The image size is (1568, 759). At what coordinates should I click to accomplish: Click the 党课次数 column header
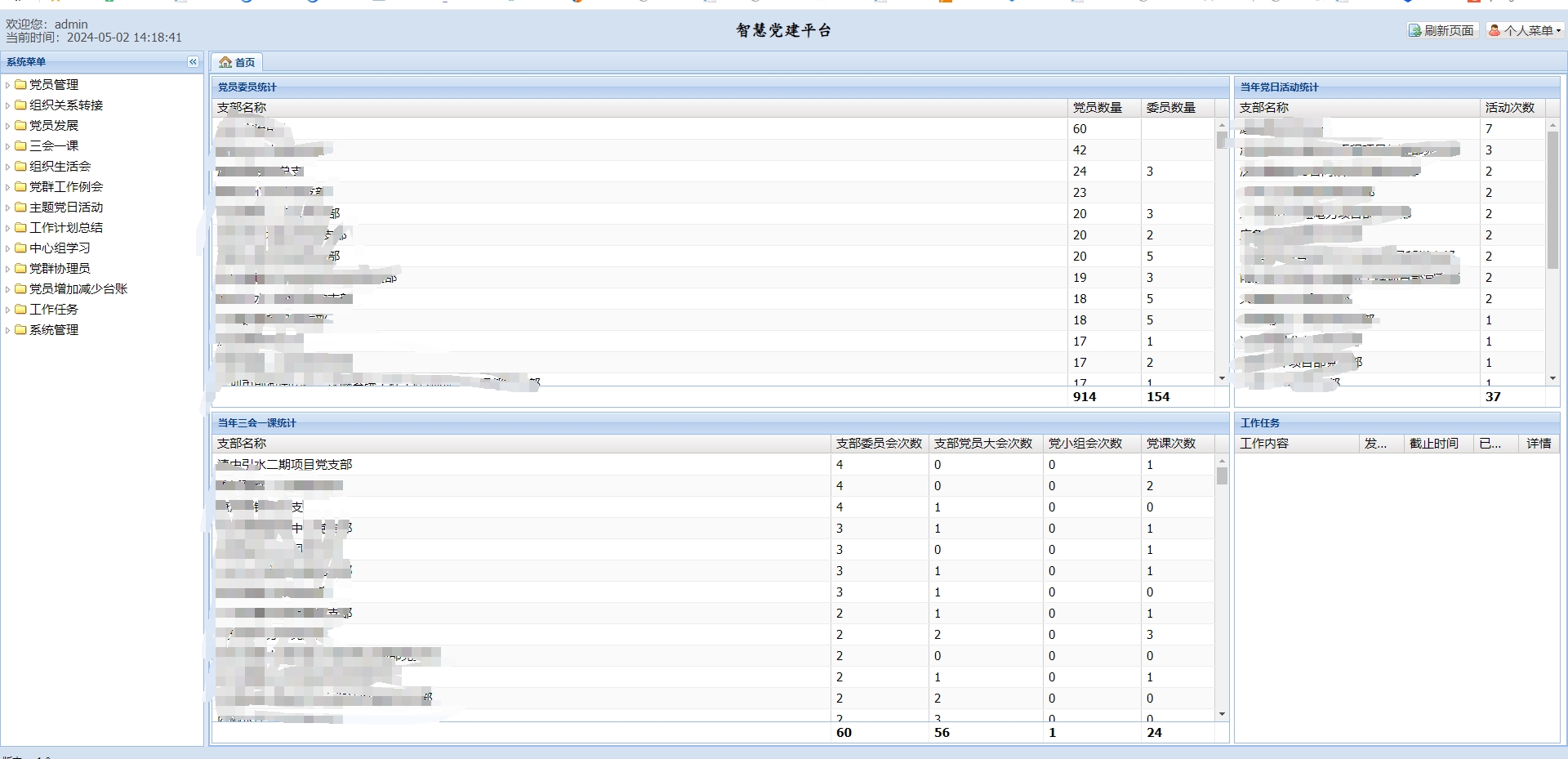coord(1177,444)
